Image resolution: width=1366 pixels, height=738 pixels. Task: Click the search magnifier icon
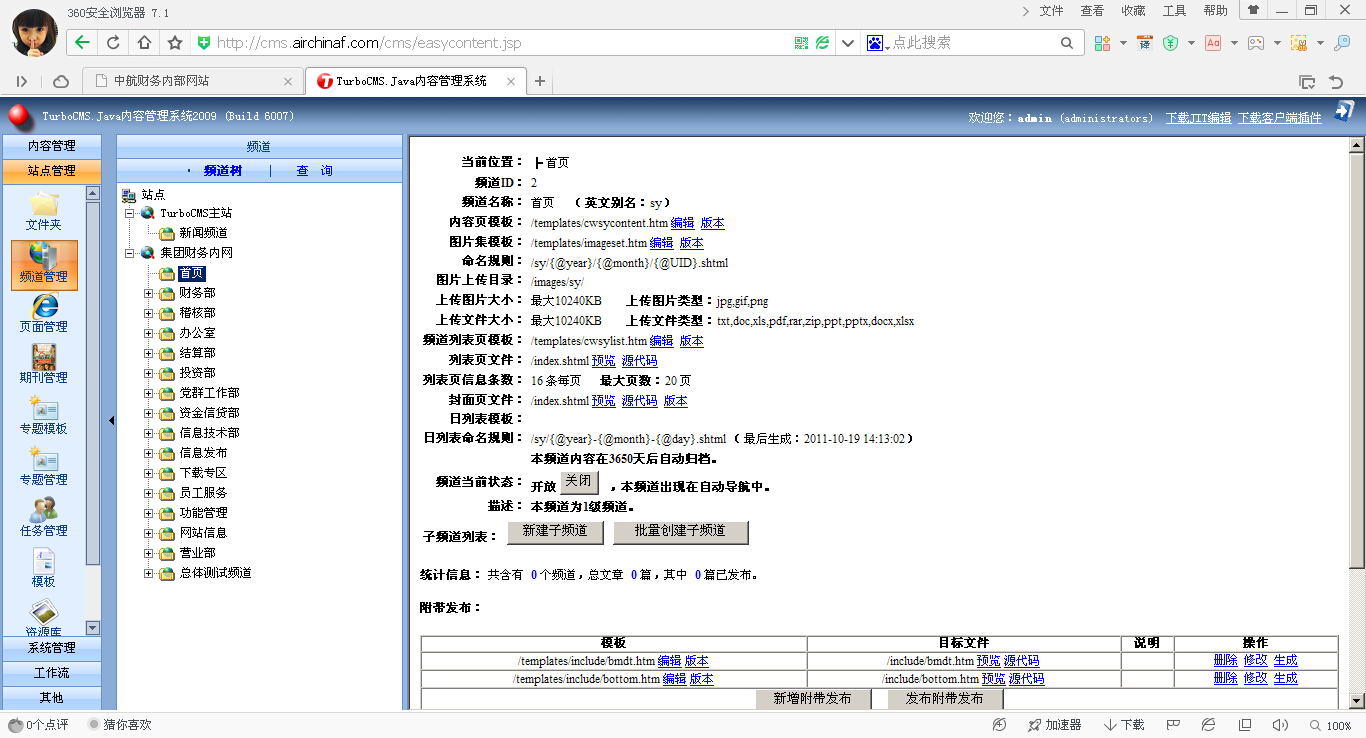[1067, 43]
